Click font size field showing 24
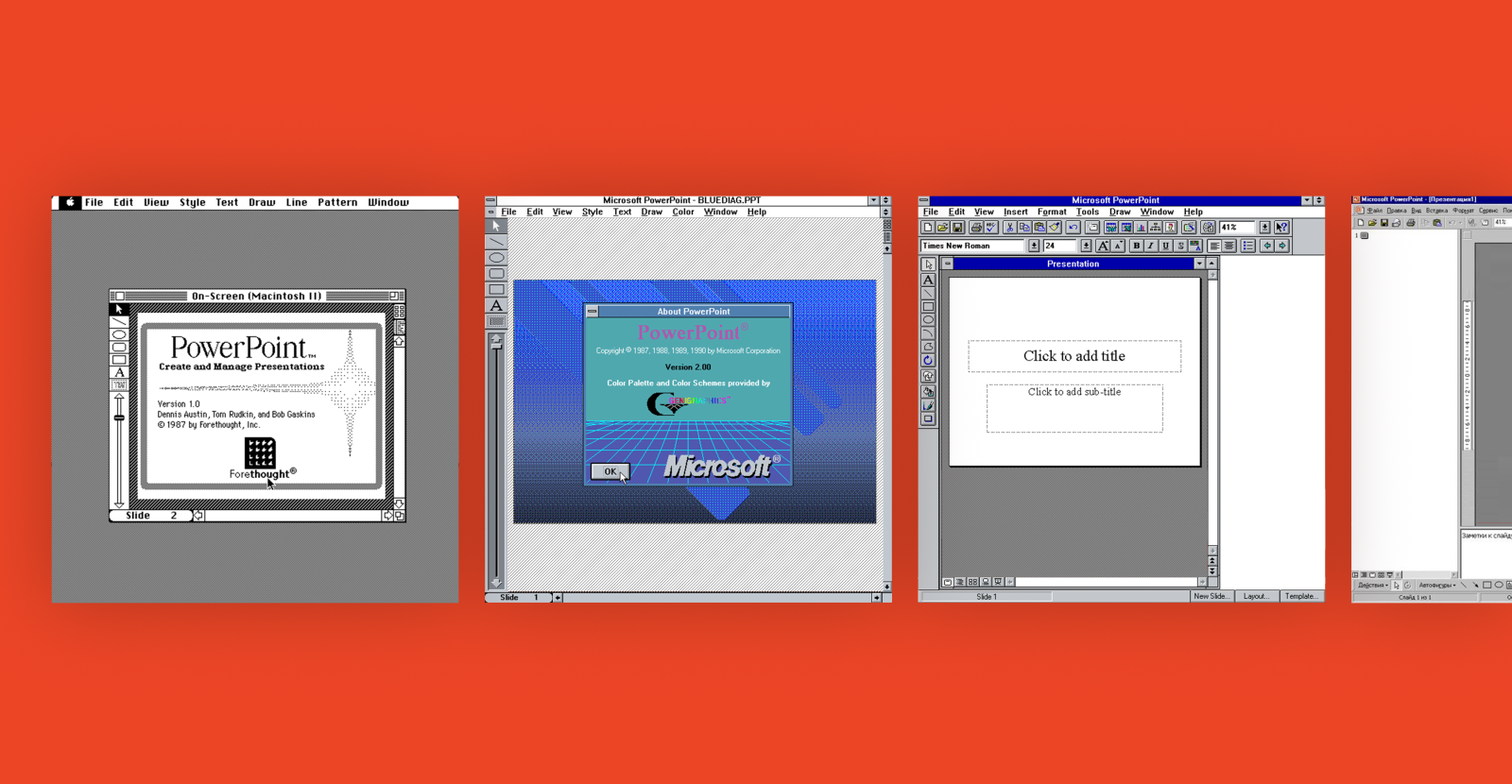Image resolution: width=1512 pixels, height=784 pixels. click(x=1060, y=246)
